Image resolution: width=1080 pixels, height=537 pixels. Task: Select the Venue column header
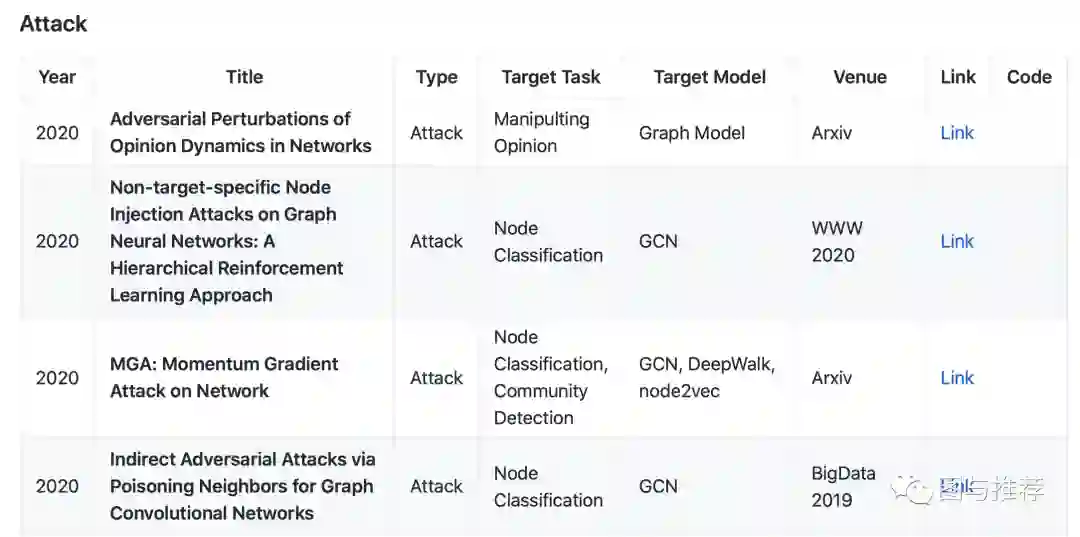click(860, 77)
